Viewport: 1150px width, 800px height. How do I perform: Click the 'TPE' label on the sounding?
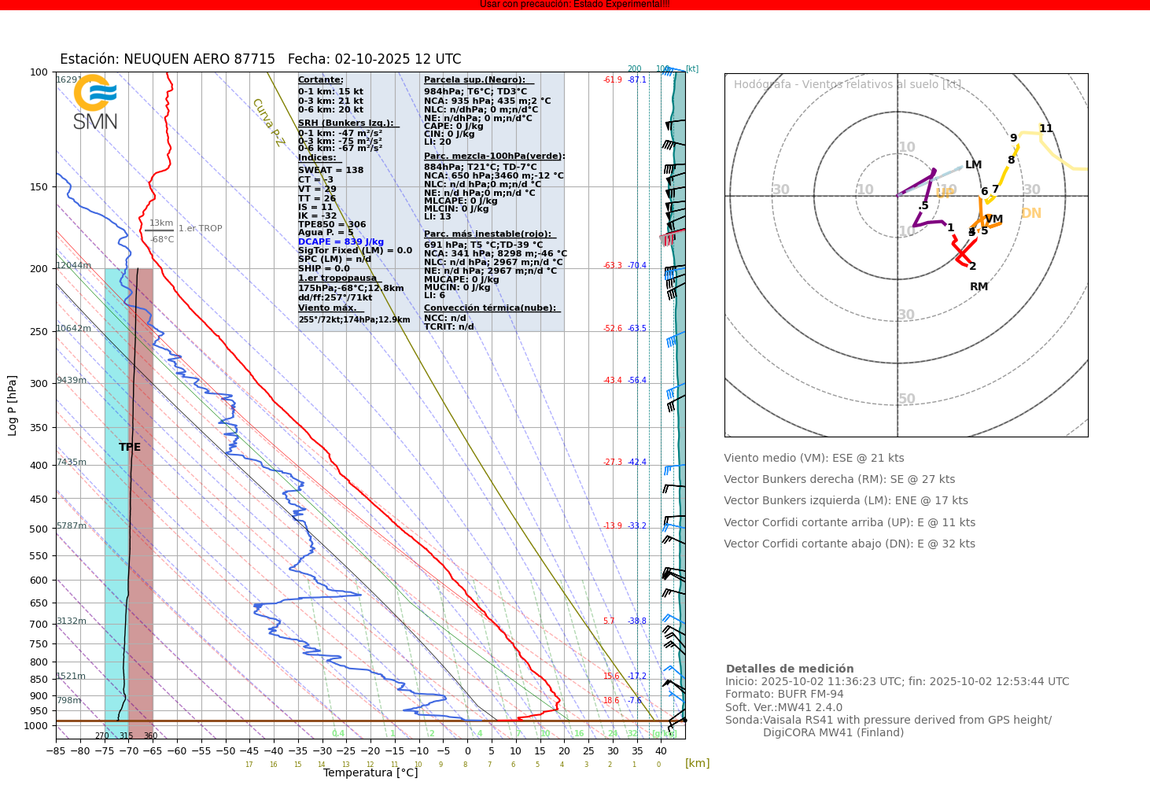(x=130, y=447)
